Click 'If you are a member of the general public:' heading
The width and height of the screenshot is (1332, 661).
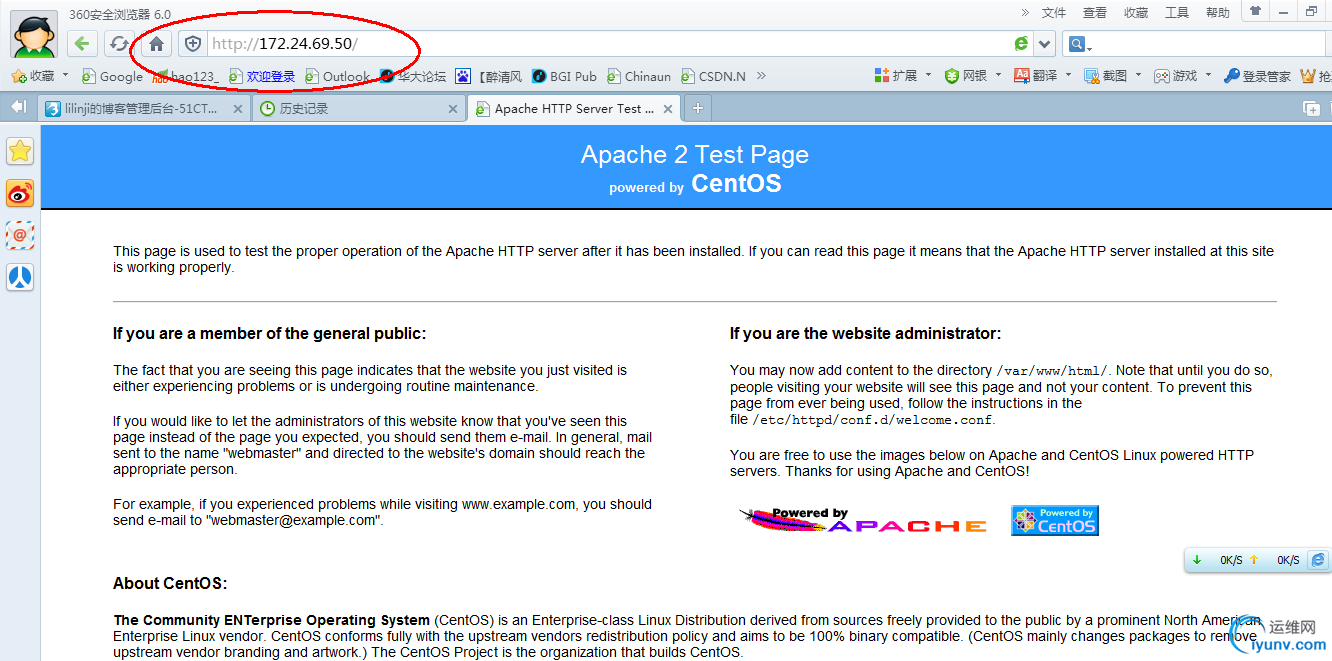[270, 334]
